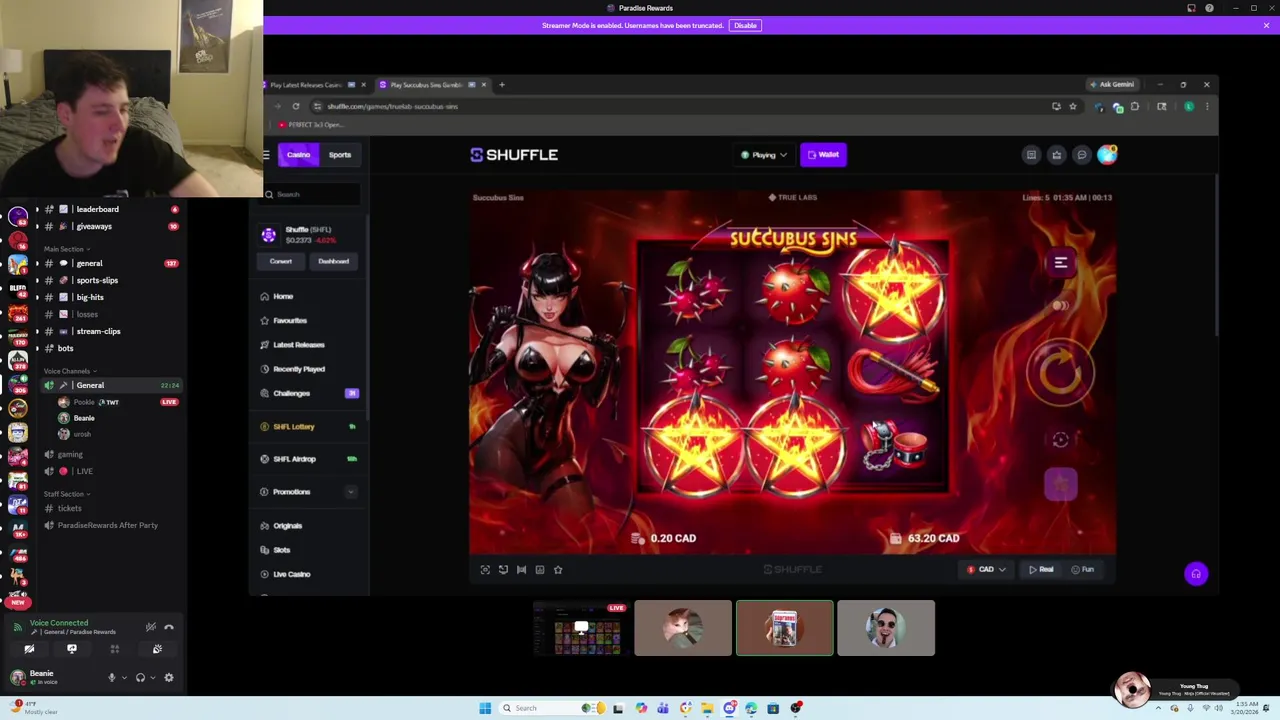Go to Home in Shuffle sidebar
1280x720 pixels.
coord(283,297)
